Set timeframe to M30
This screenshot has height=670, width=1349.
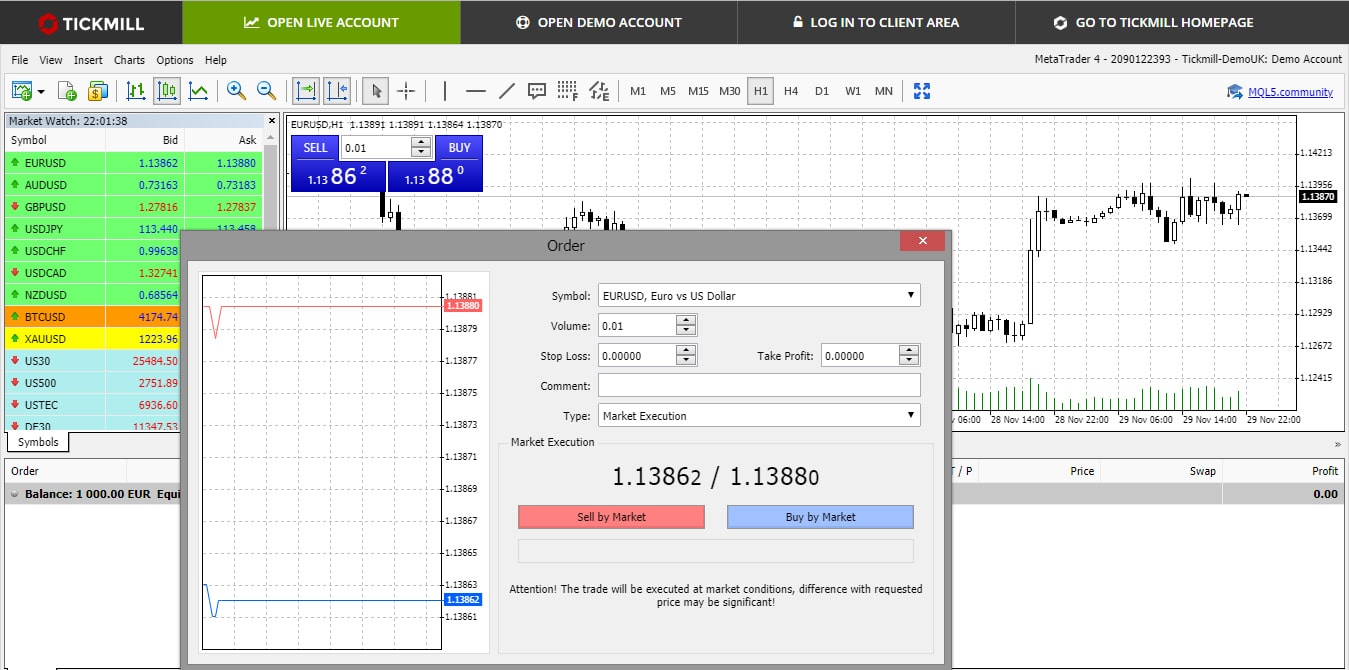coord(730,91)
